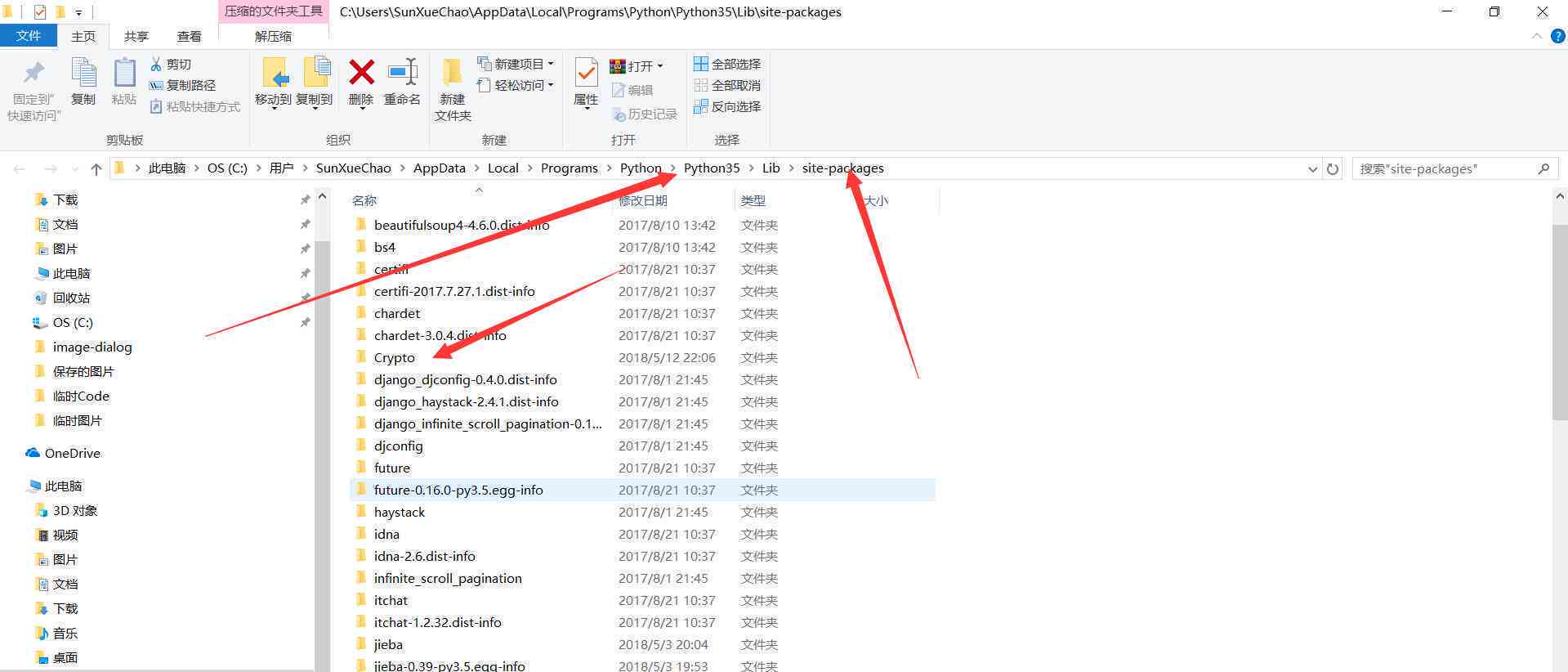Go to Programs in breadcrumb
The image size is (1568, 672).
point(570,168)
